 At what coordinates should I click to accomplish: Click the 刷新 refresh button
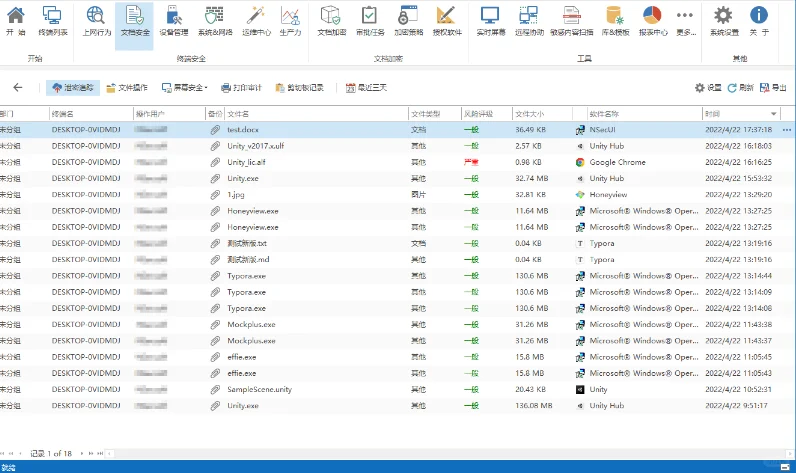pyautogui.click(x=741, y=88)
